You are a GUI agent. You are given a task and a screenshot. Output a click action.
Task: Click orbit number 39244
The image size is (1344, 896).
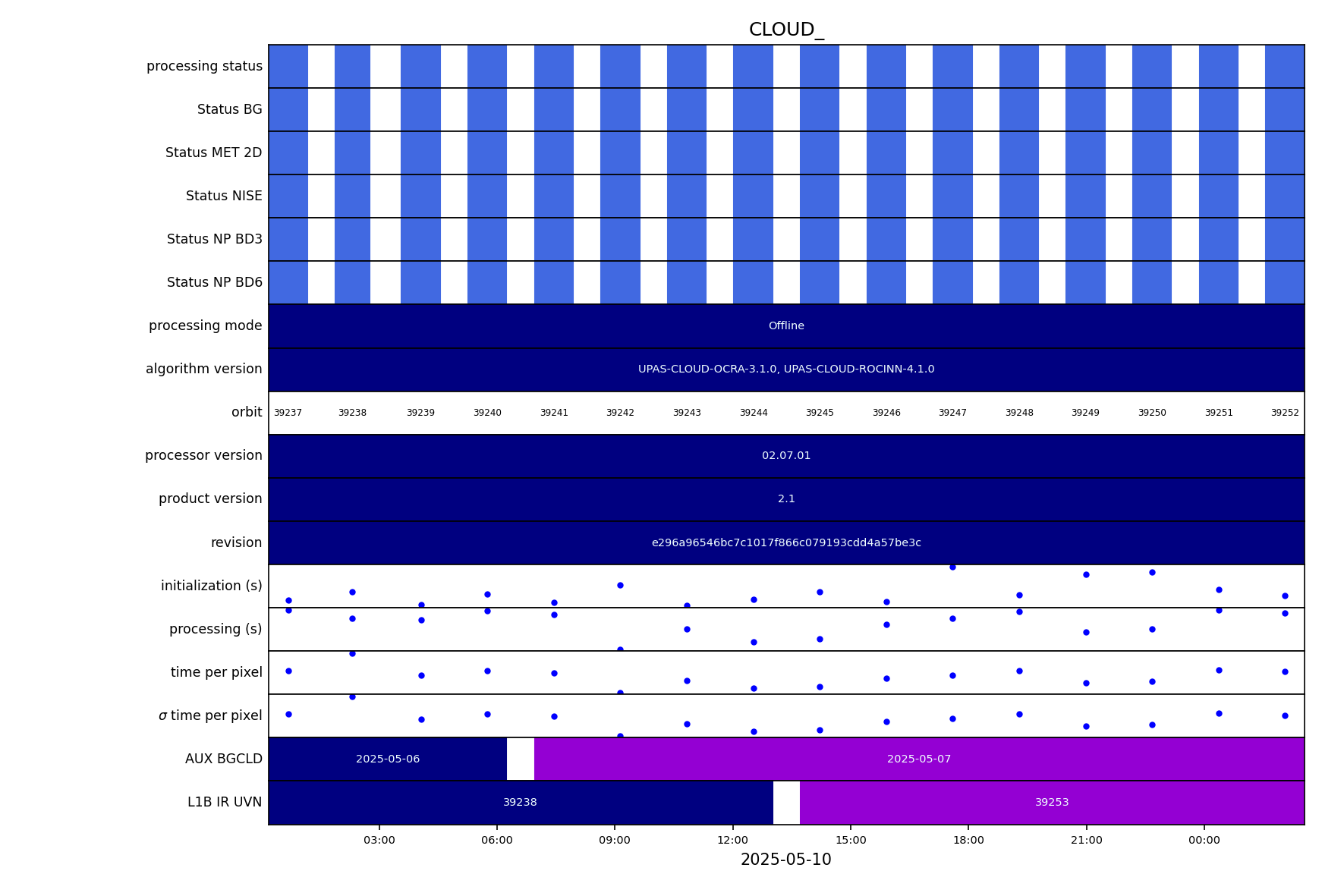point(754,413)
